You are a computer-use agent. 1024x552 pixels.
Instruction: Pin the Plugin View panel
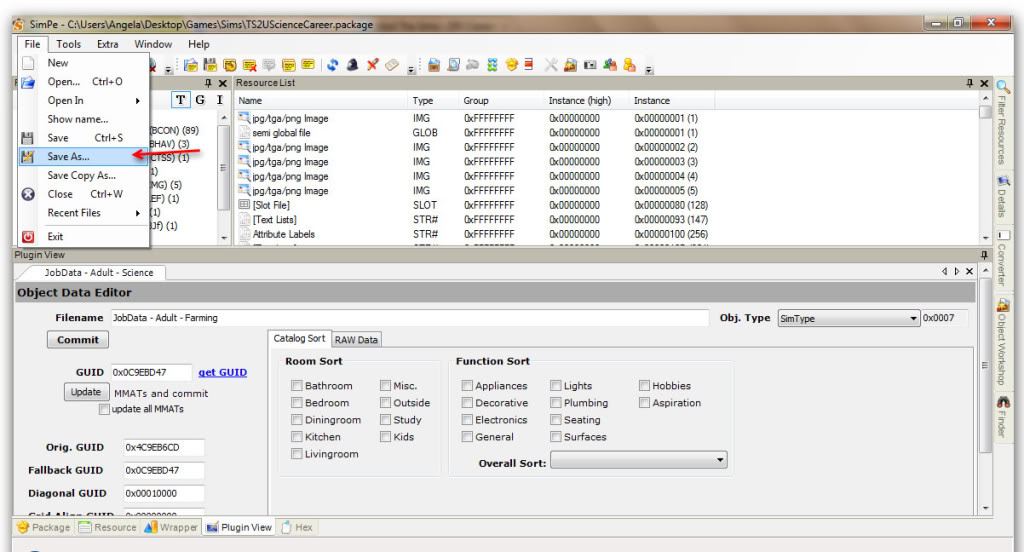tap(984, 255)
